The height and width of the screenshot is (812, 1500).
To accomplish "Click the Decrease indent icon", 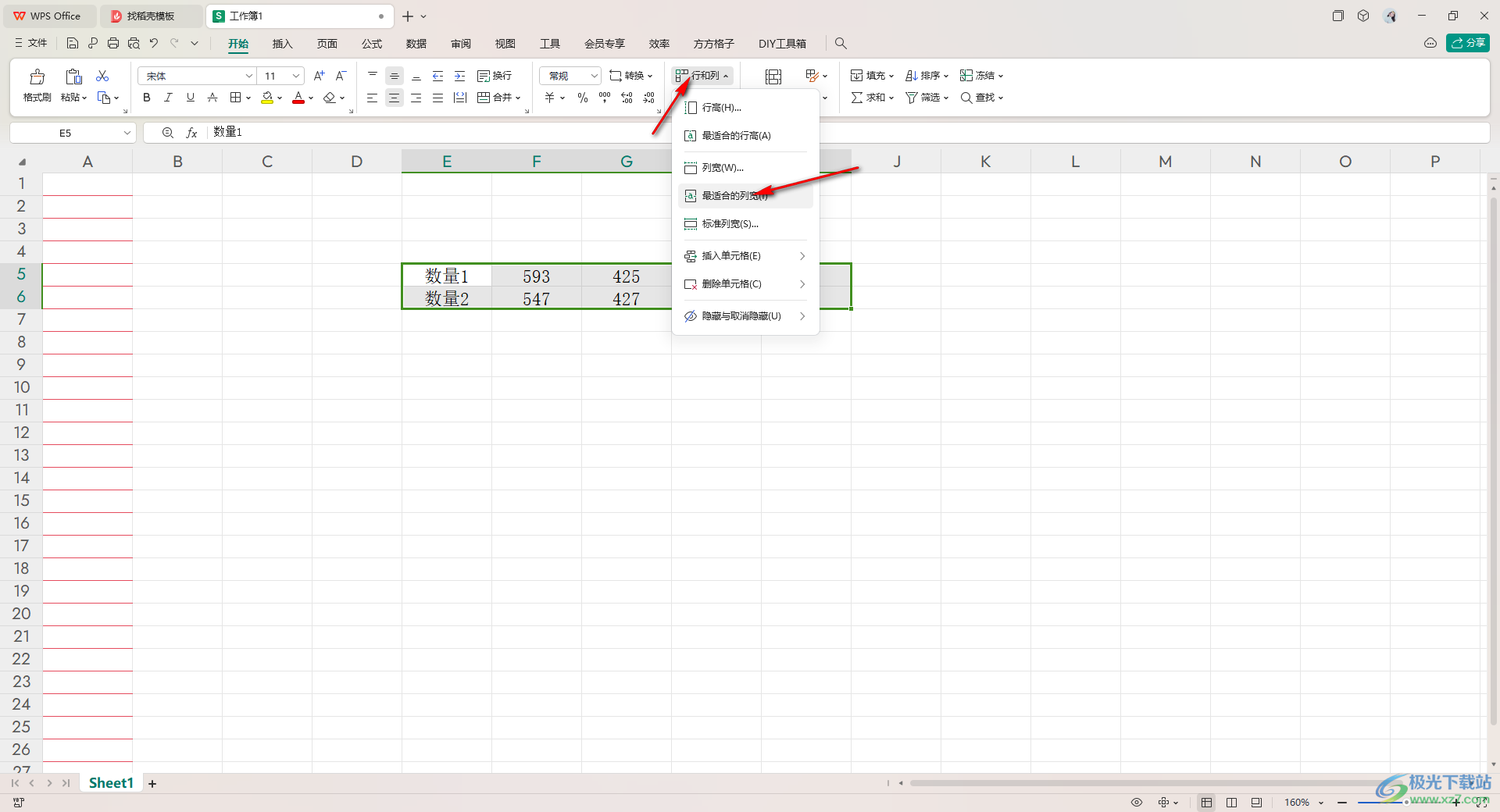I will pyautogui.click(x=438, y=76).
